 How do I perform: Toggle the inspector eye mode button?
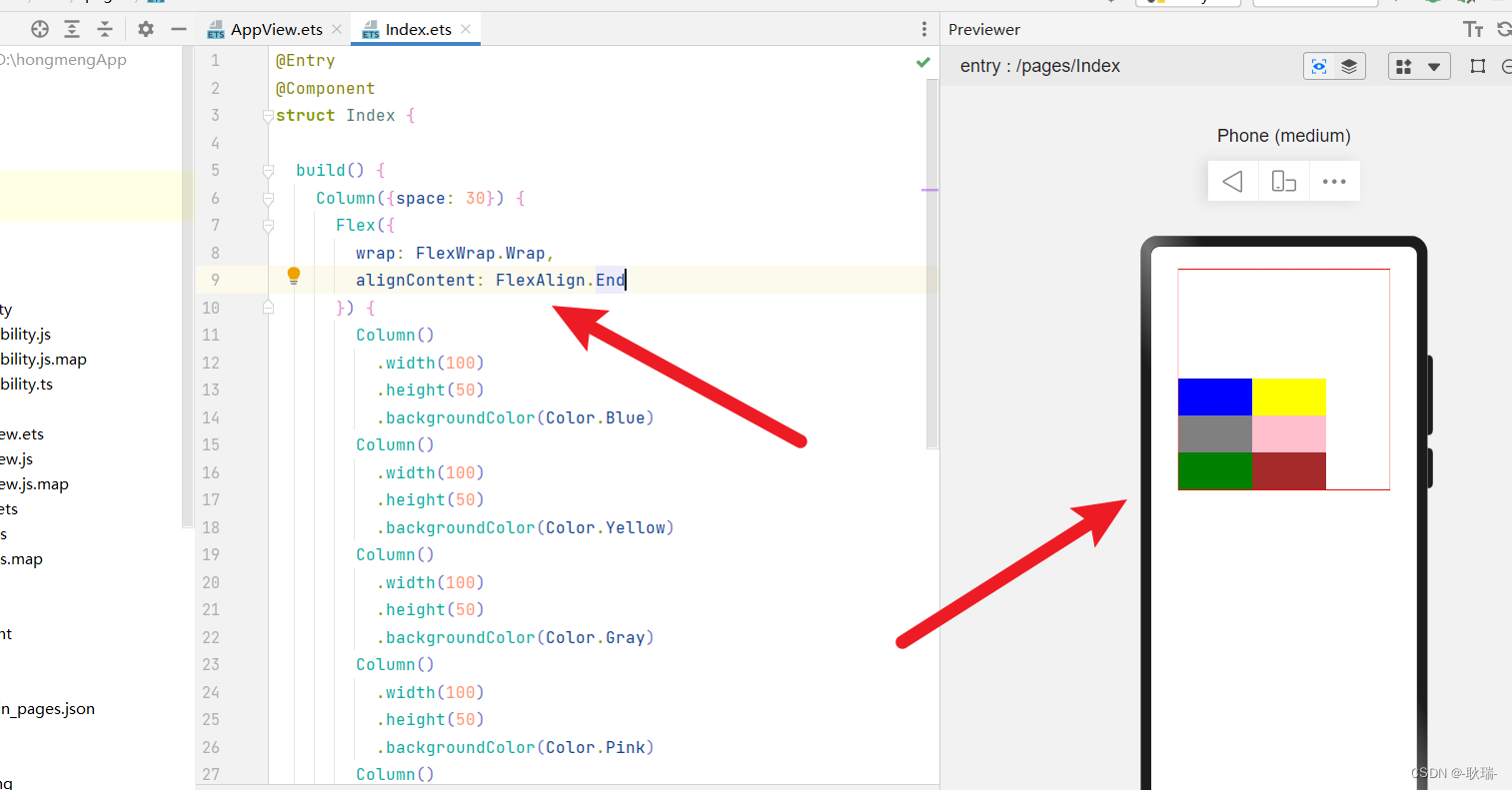coord(1319,67)
